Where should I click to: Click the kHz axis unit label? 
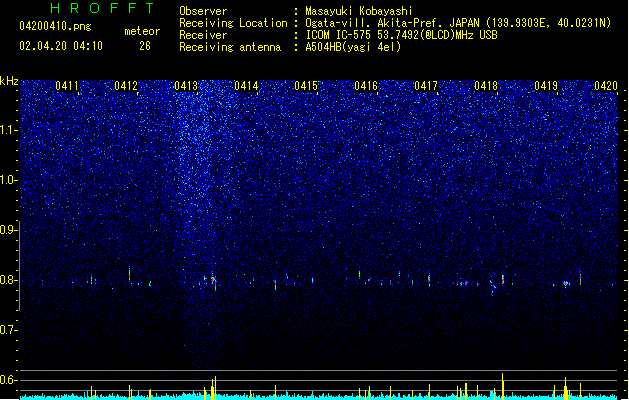coord(9,81)
